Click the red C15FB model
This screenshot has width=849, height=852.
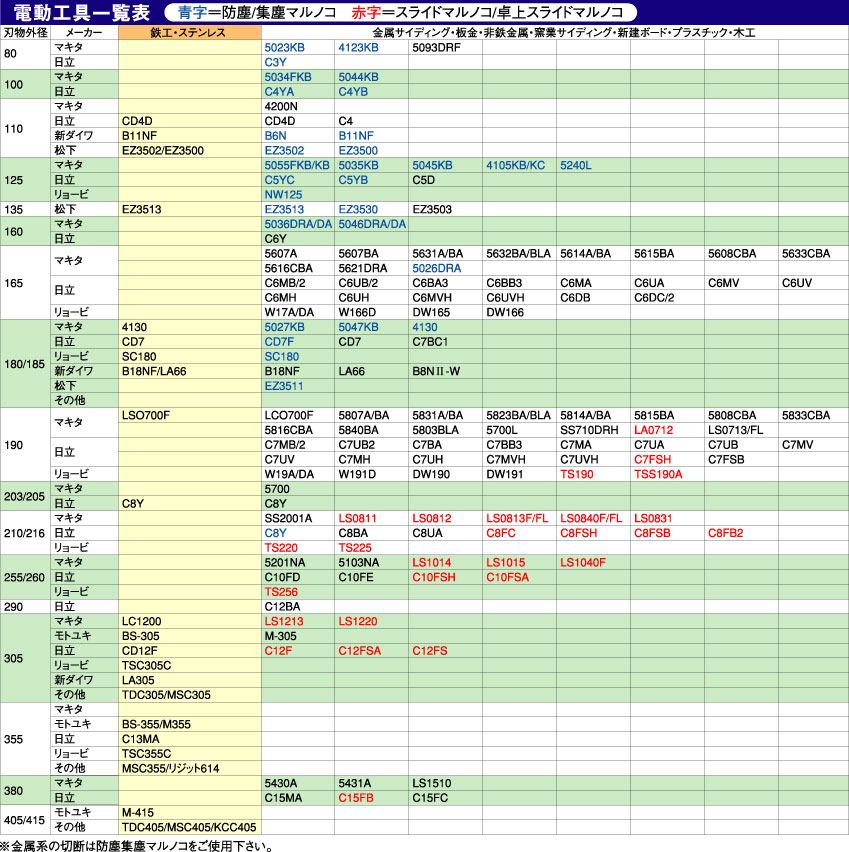[x=356, y=798]
